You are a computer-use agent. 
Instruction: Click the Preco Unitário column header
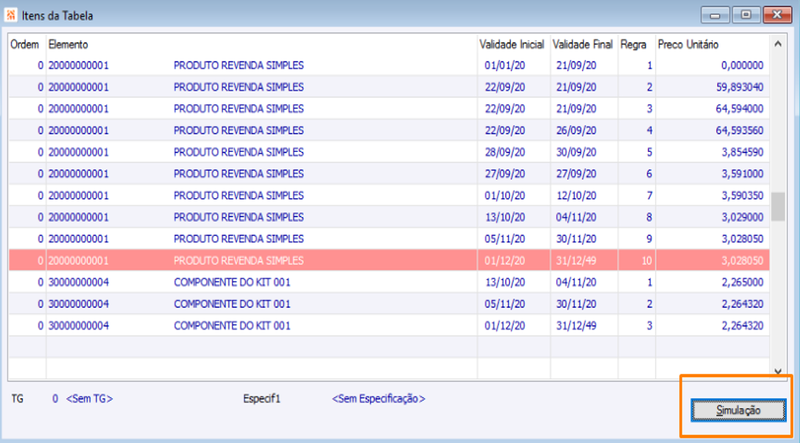point(688,44)
